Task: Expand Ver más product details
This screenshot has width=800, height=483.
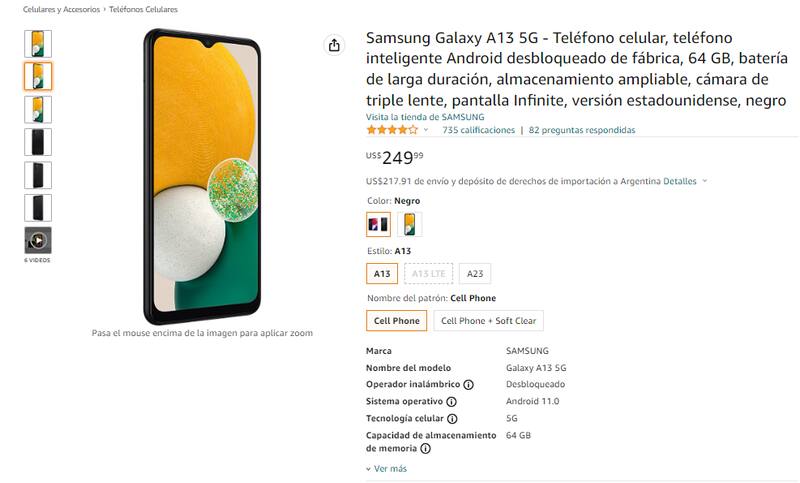Action: (386, 469)
